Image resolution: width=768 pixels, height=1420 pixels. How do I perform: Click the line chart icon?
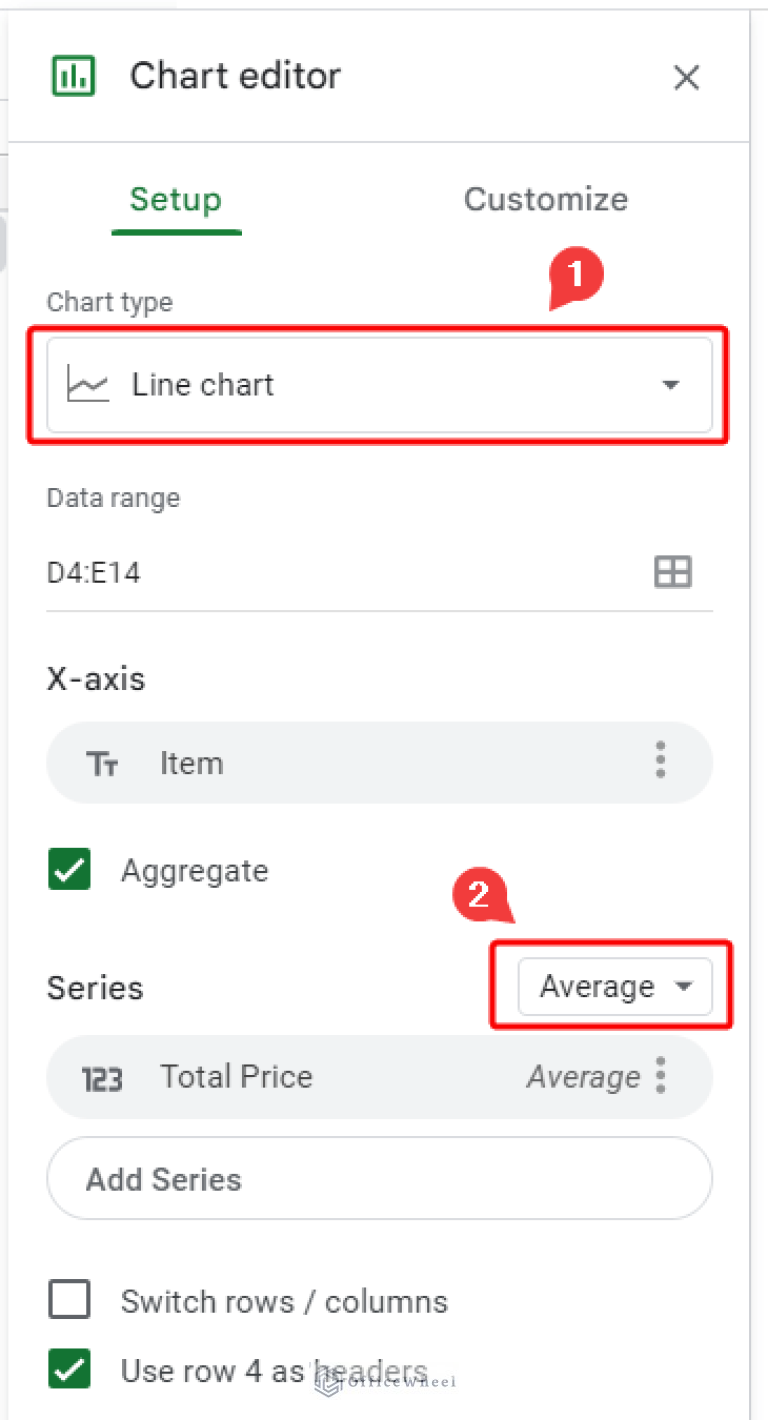point(88,385)
